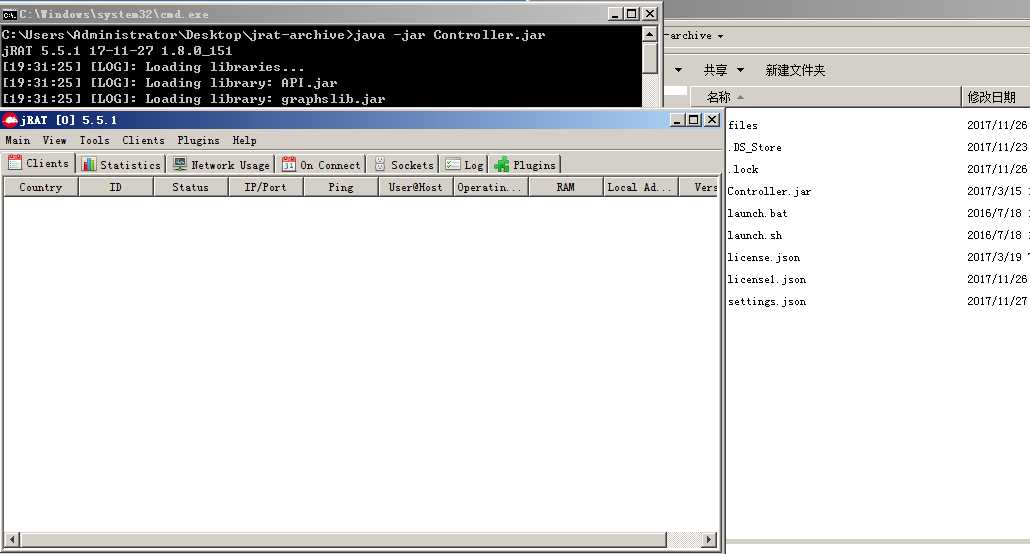Select the .DS_Store file in Explorer
The height and width of the screenshot is (554, 1030).
point(755,147)
